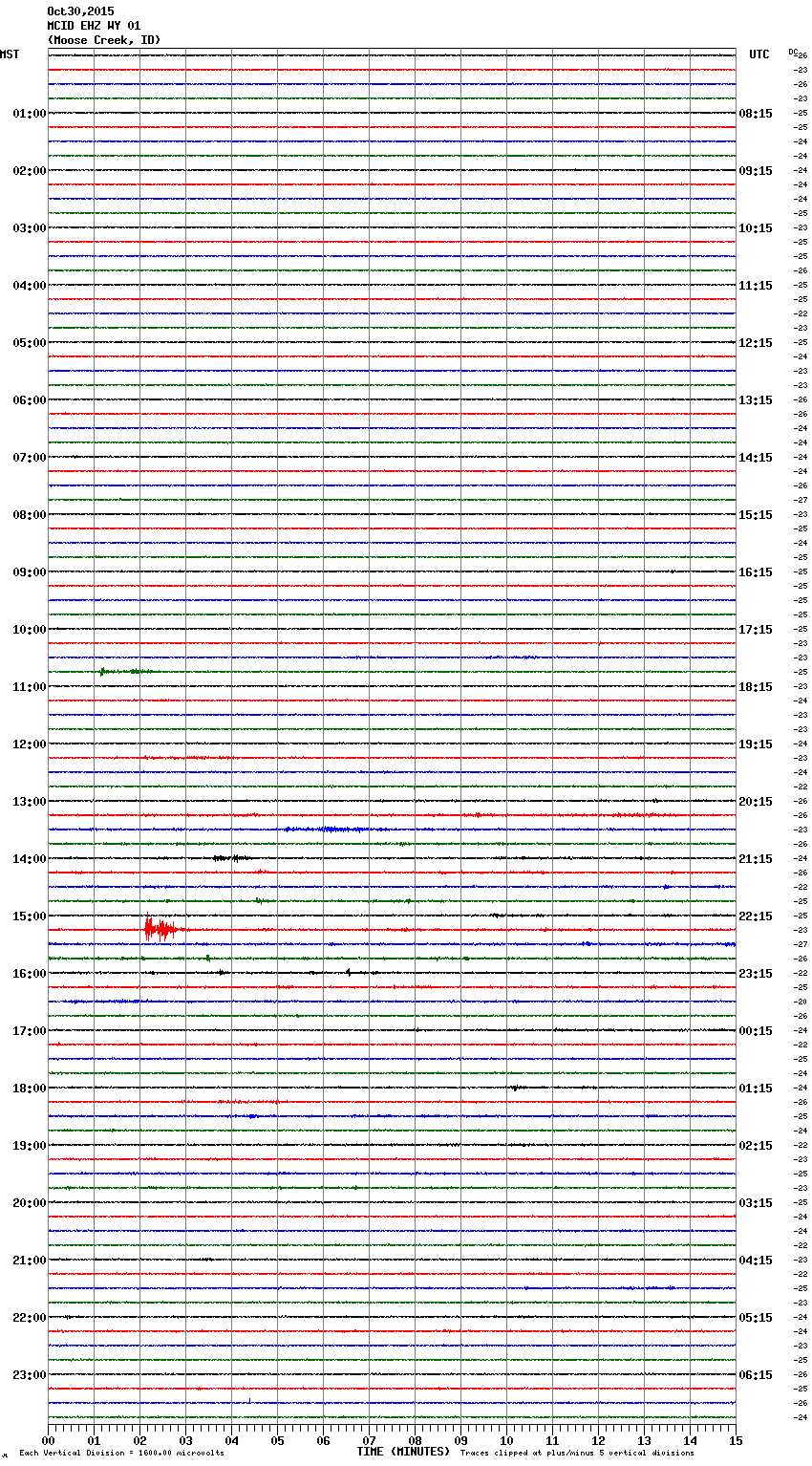Click the 04:15 UTC time label

tap(756, 1261)
